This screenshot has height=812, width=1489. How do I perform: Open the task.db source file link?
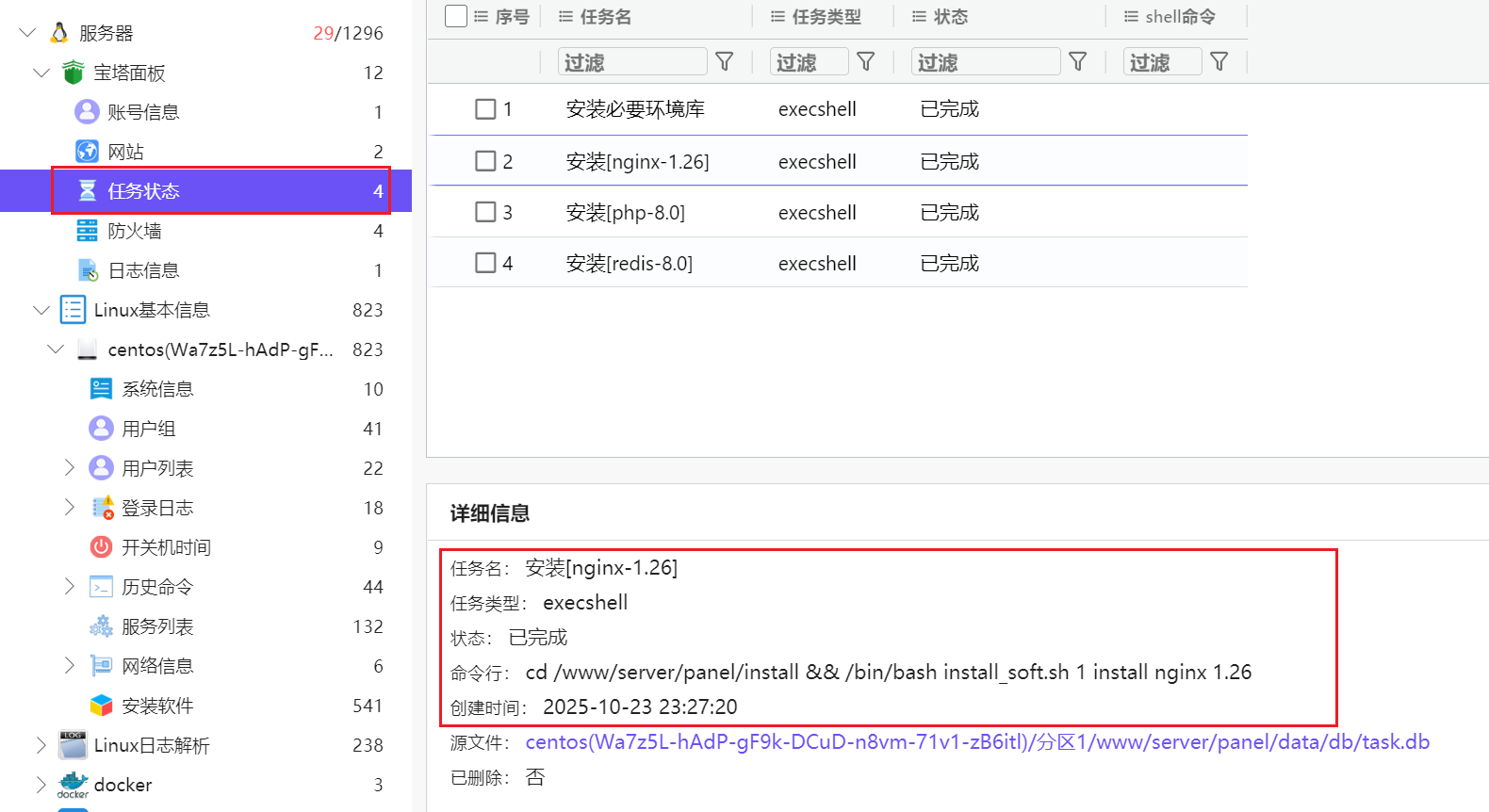976,742
